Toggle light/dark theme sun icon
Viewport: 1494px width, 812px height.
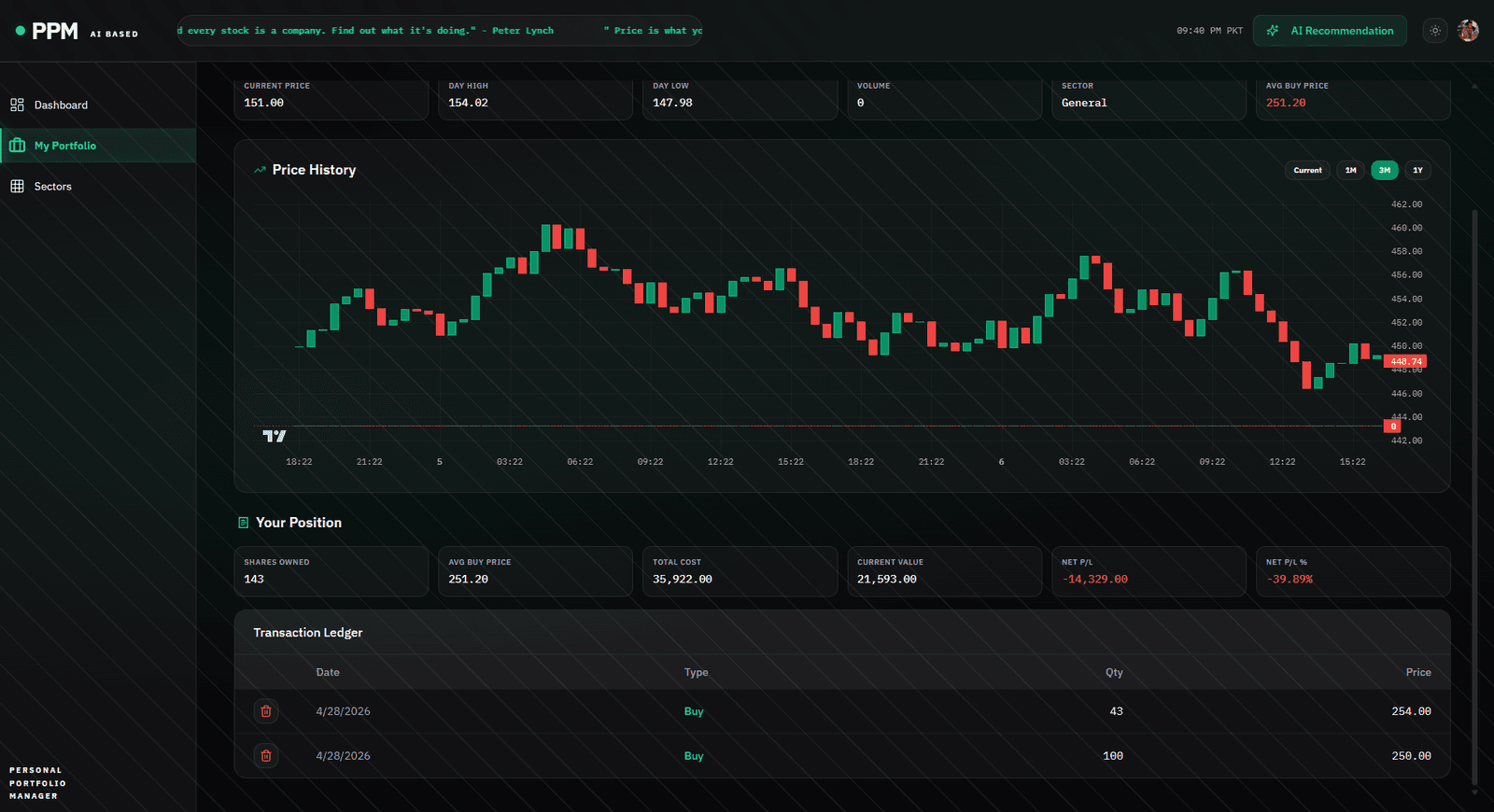pyautogui.click(x=1435, y=31)
